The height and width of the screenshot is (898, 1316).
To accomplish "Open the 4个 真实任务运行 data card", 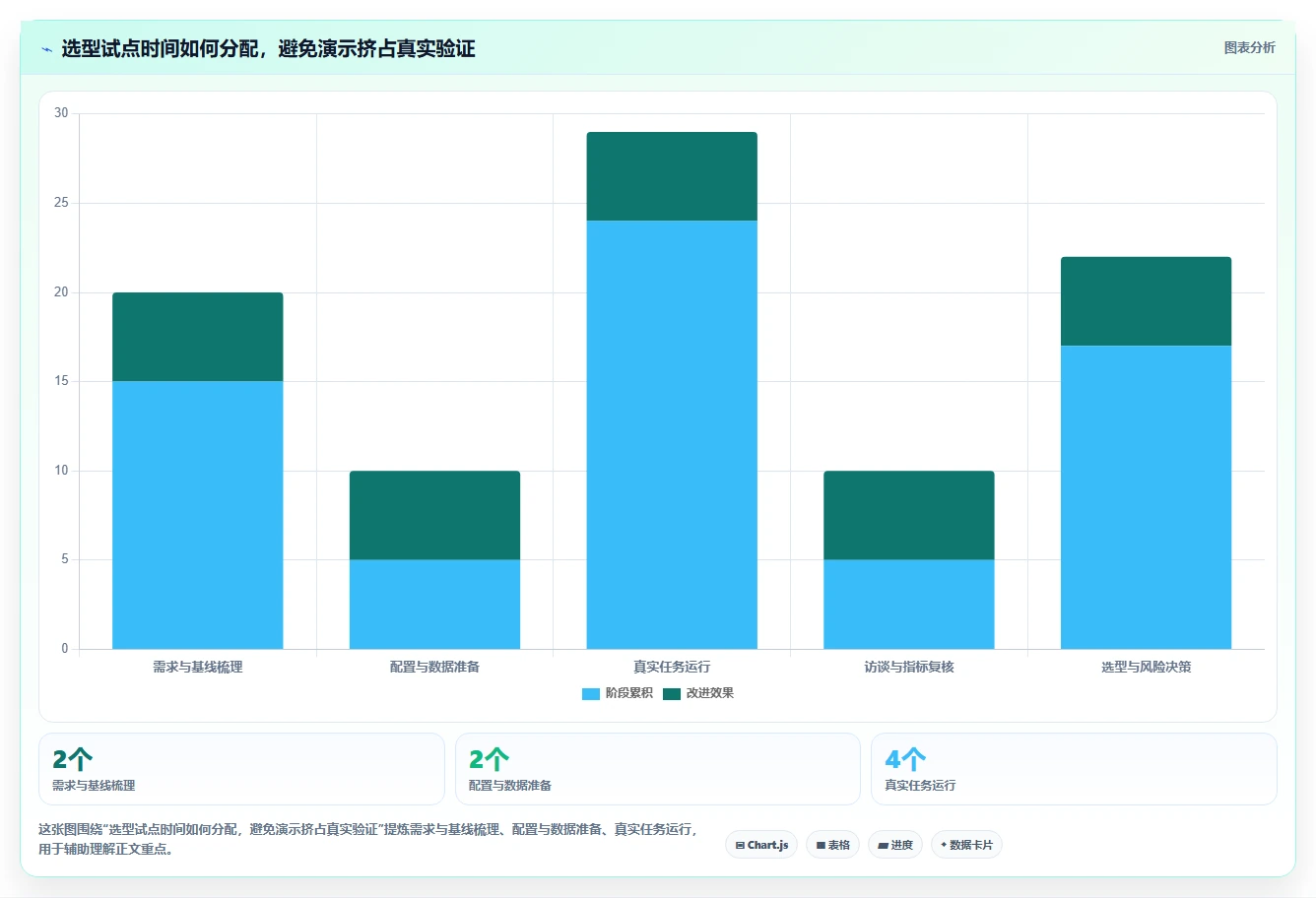I will click(x=1074, y=769).
